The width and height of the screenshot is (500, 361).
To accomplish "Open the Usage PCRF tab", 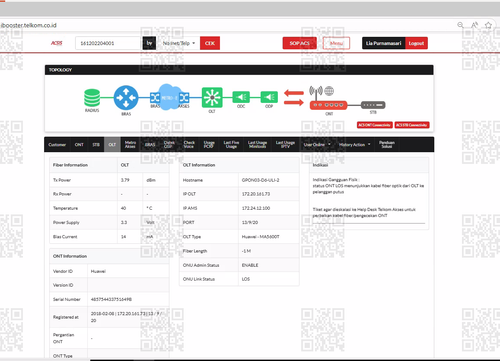I will [209, 144].
